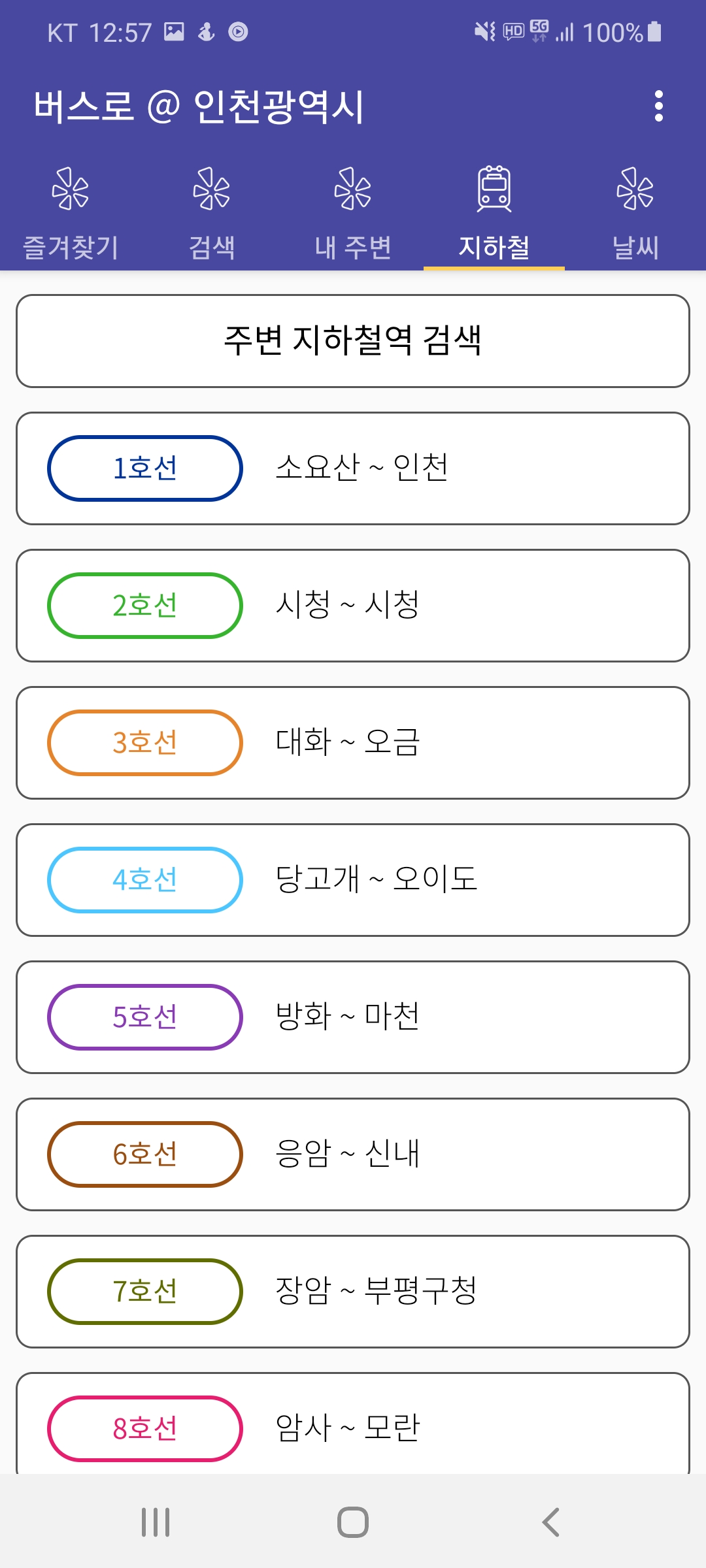The image size is (706, 1568).
Task: Open the 6호선 응암 ~ 신내 row
Action: point(353,1154)
